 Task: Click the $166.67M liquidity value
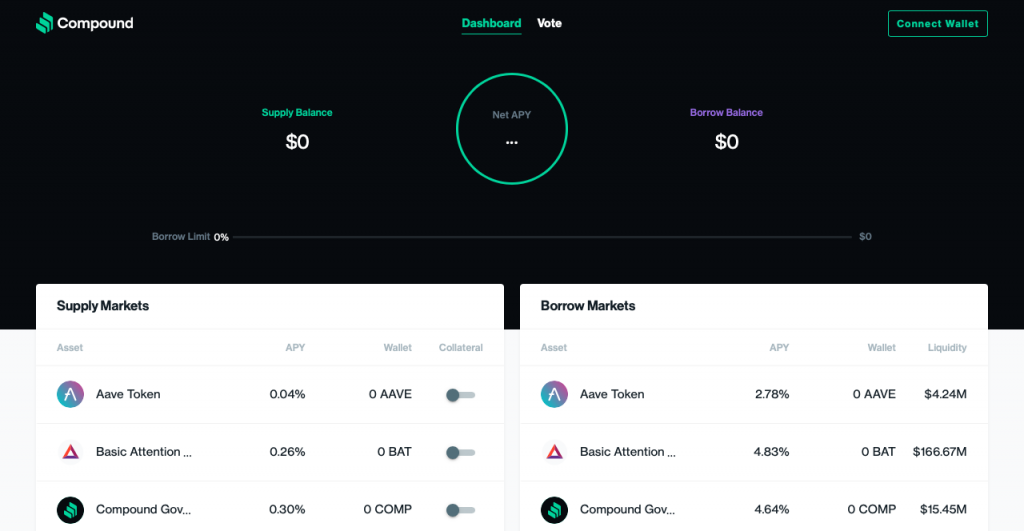click(x=940, y=452)
